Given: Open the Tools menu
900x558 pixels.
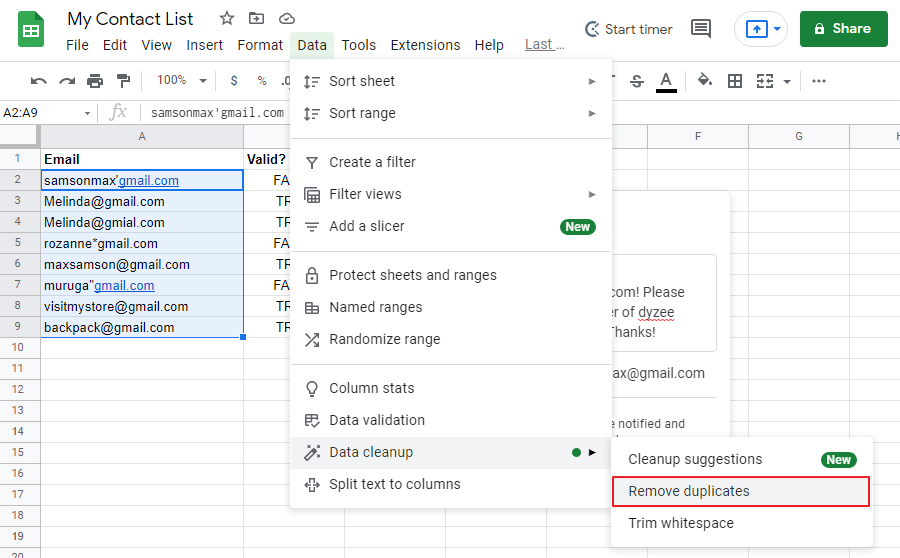Looking at the screenshot, I should [x=359, y=45].
